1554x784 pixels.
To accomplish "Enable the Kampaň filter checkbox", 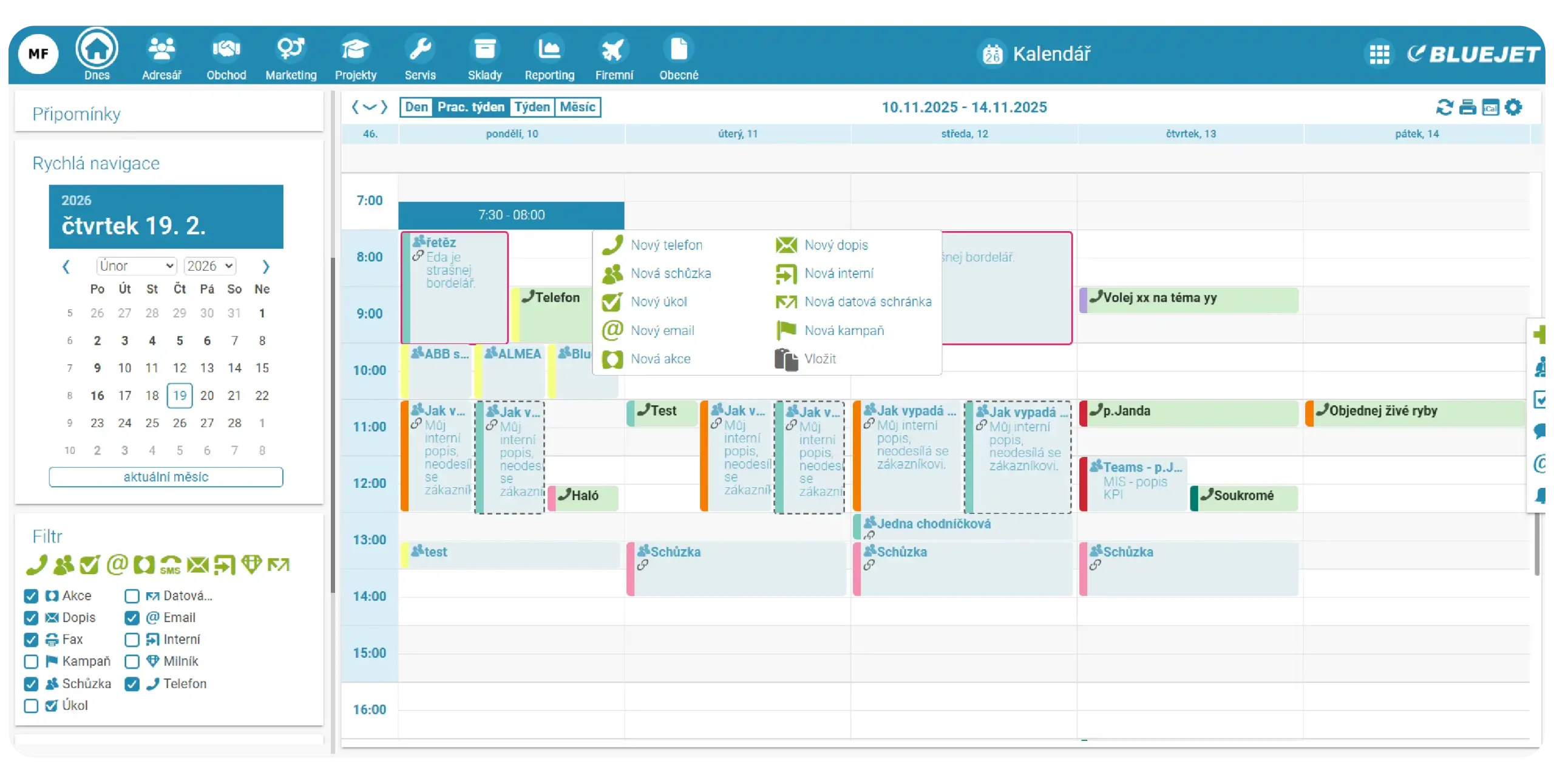I will pos(31,661).
